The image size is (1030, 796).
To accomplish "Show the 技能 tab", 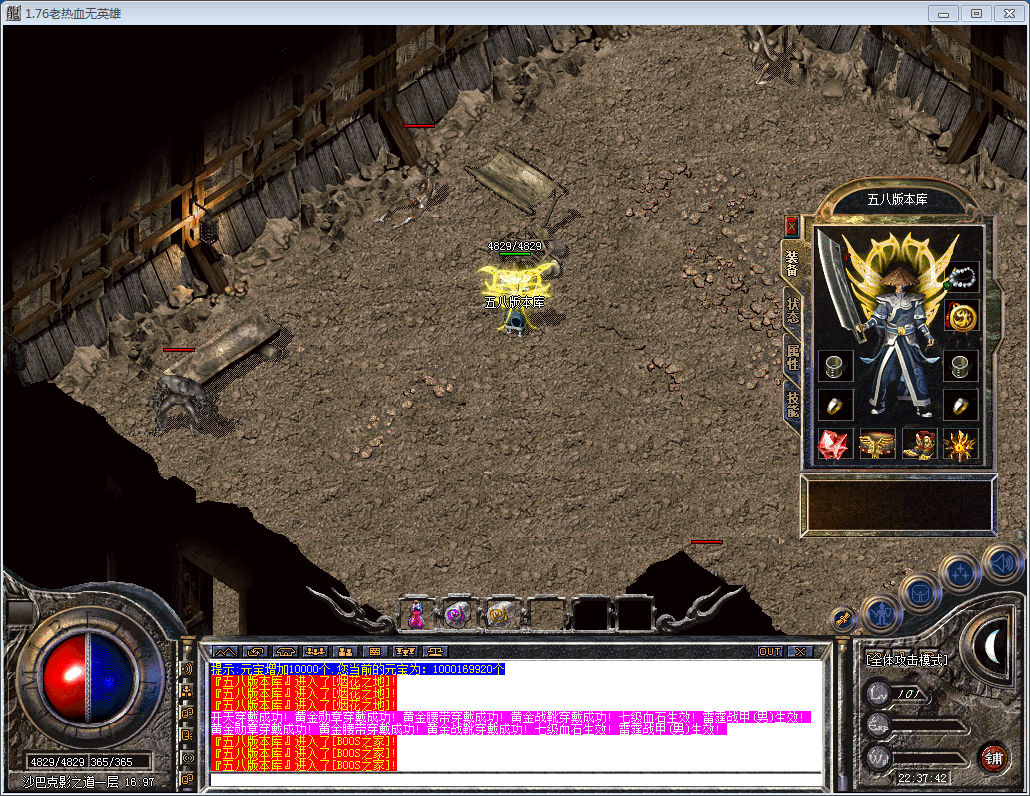I will coord(793,404).
